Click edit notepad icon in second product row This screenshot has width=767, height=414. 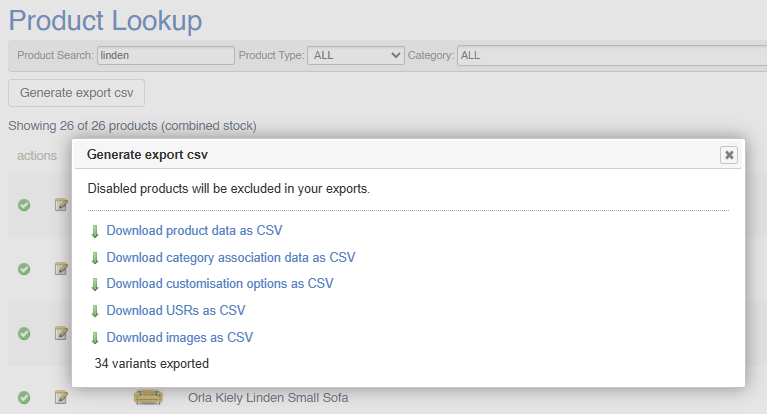point(61,269)
